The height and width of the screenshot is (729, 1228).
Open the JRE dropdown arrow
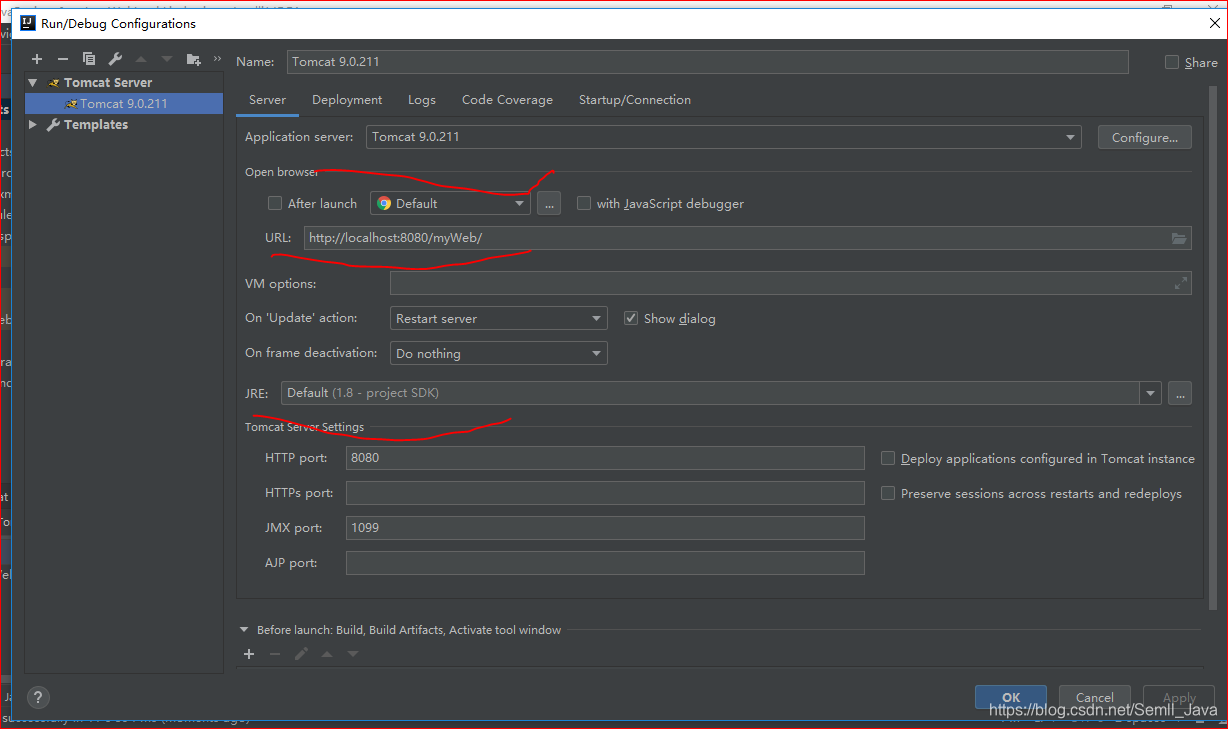click(x=1151, y=393)
